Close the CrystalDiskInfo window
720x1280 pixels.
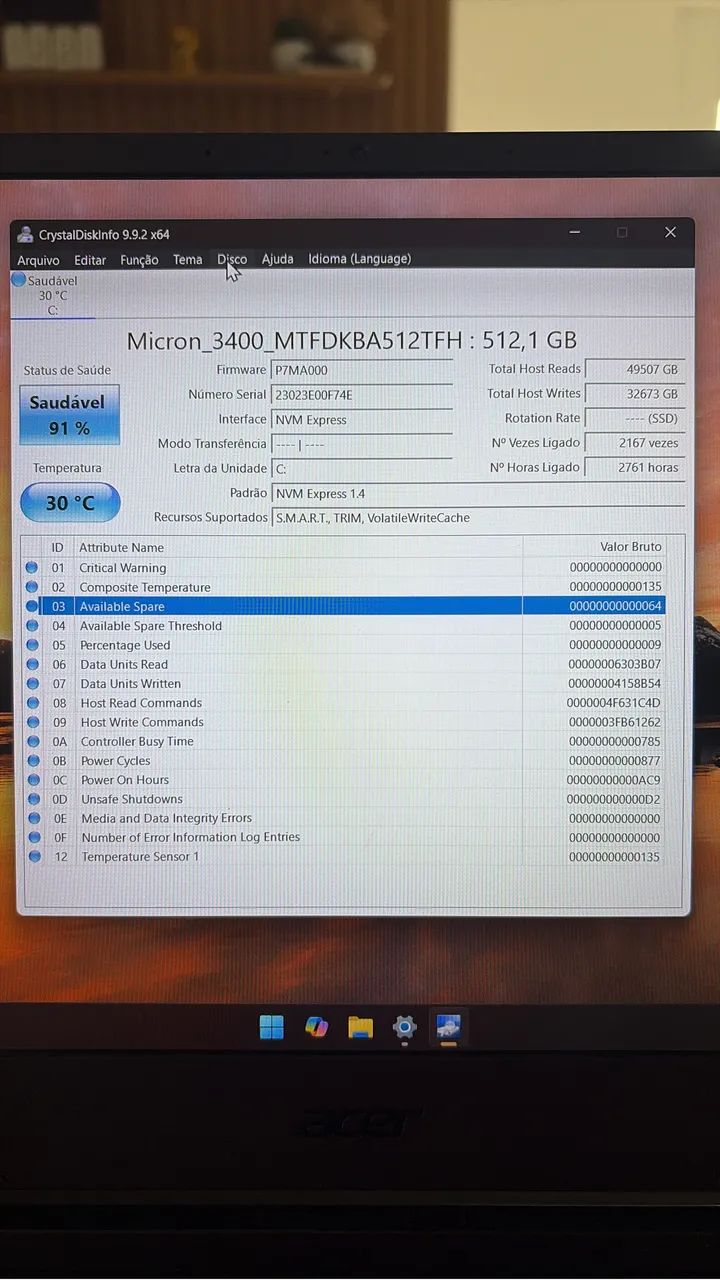pyautogui.click(x=670, y=232)
